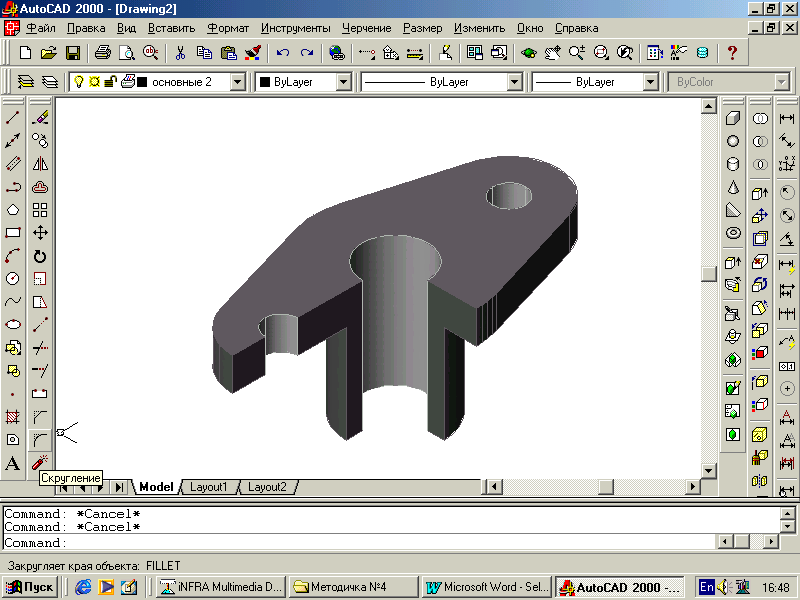
Task: Select the Rotate modify tool
Action: (x=40, y=256)
